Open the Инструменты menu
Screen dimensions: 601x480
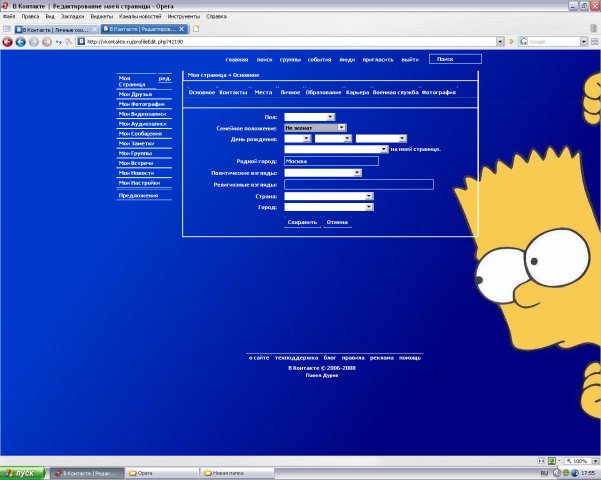pyautogui.click(x=184, y=16)
